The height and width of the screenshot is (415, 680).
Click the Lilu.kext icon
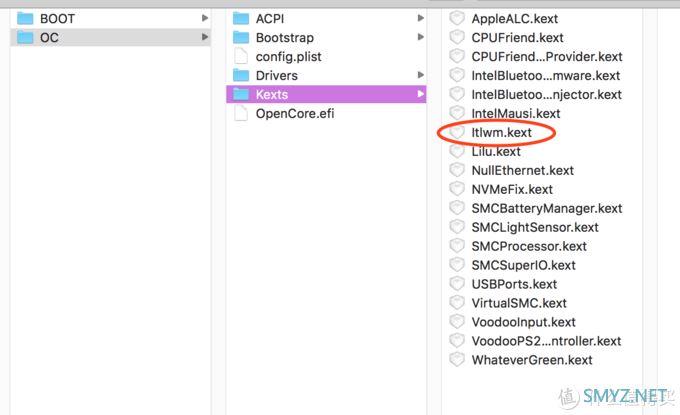point(457,151)
